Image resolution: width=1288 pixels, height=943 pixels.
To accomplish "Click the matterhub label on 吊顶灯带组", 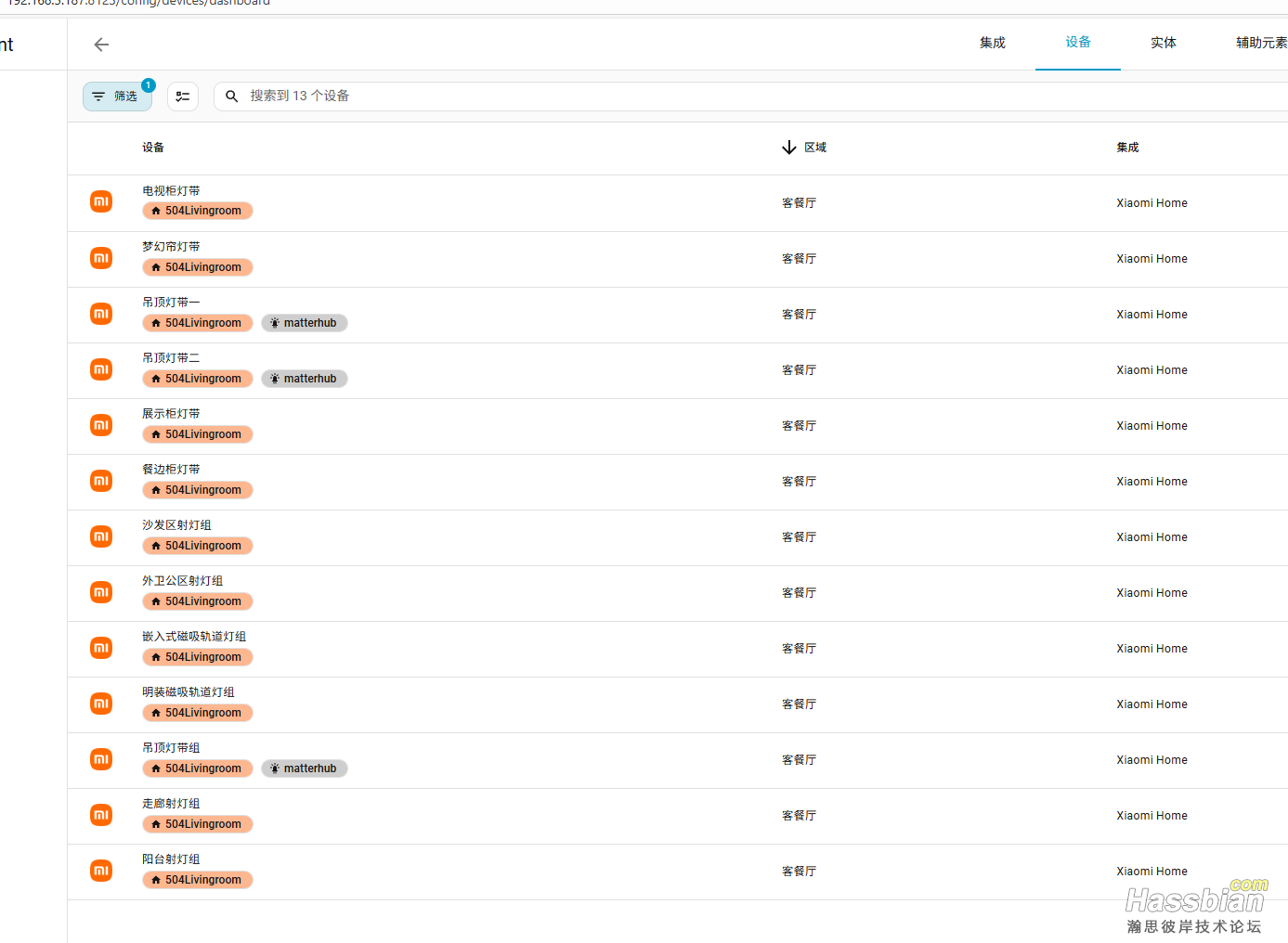I will (304, 769).
